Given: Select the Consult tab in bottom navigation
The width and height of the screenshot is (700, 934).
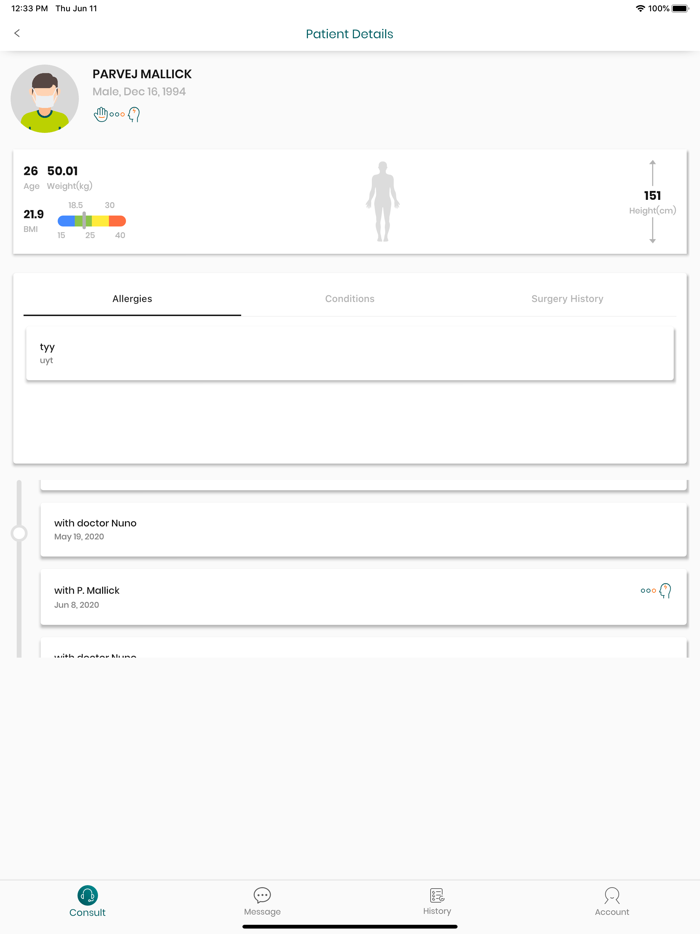Looking at the screenshot, I should [x=87, y=901].
